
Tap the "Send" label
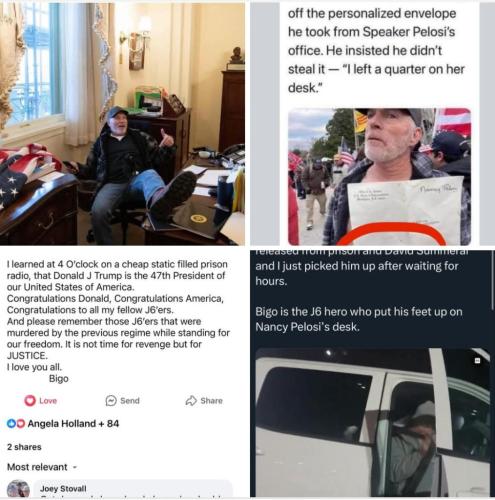coord(130,401)
